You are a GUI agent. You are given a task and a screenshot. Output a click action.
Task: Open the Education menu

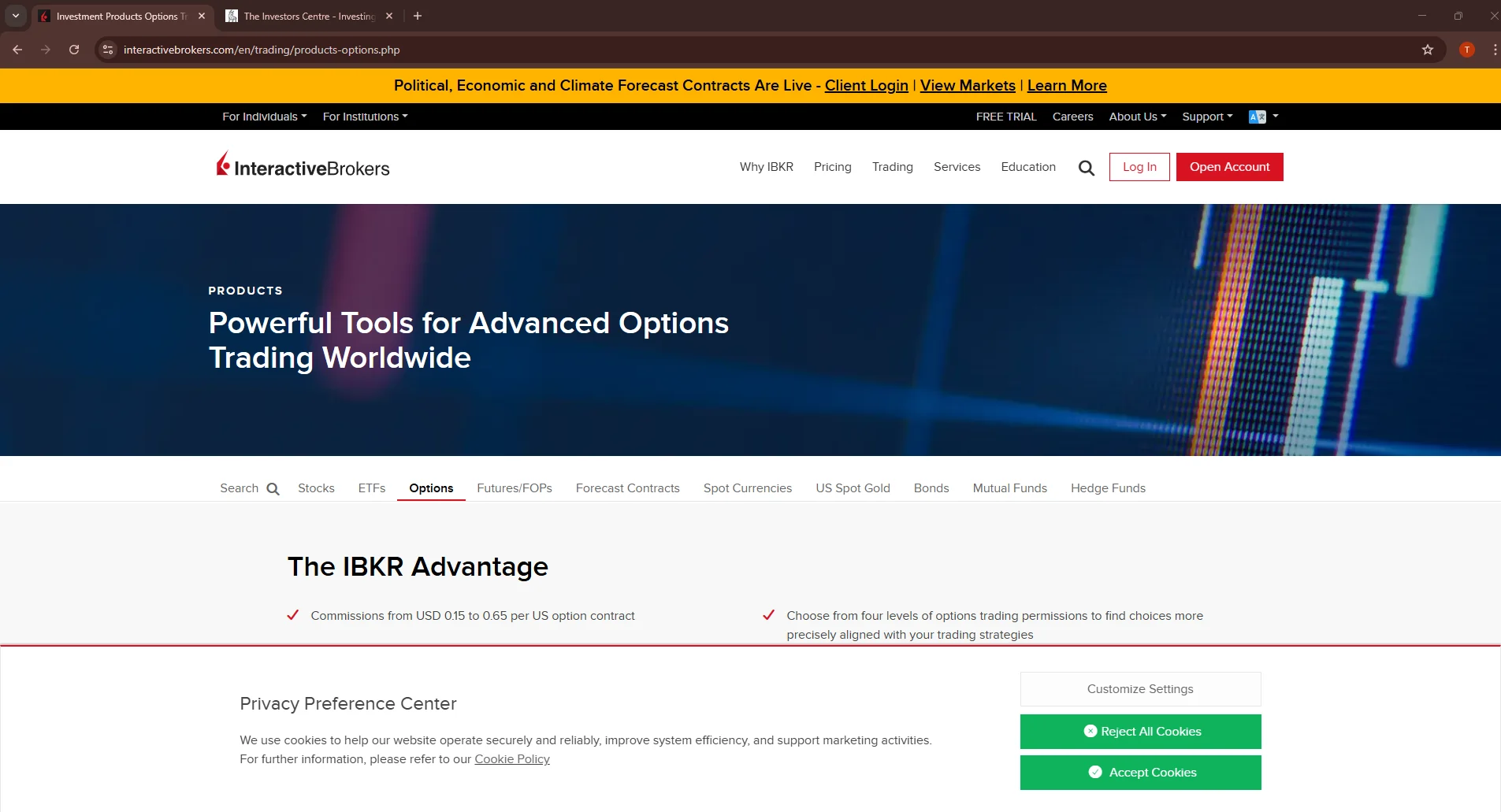[1028, 167]
